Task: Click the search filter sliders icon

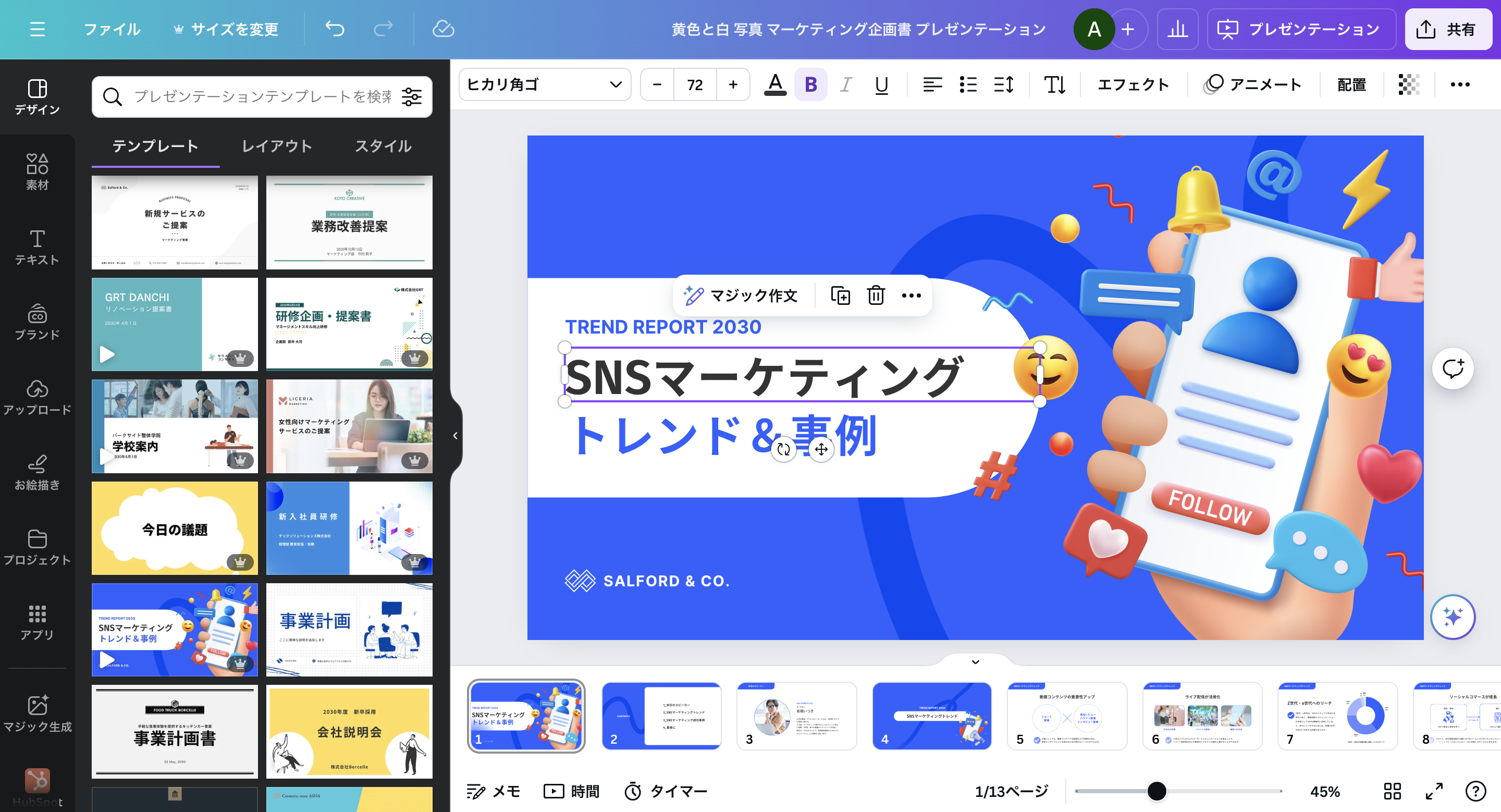Action: tap(411, 97)
